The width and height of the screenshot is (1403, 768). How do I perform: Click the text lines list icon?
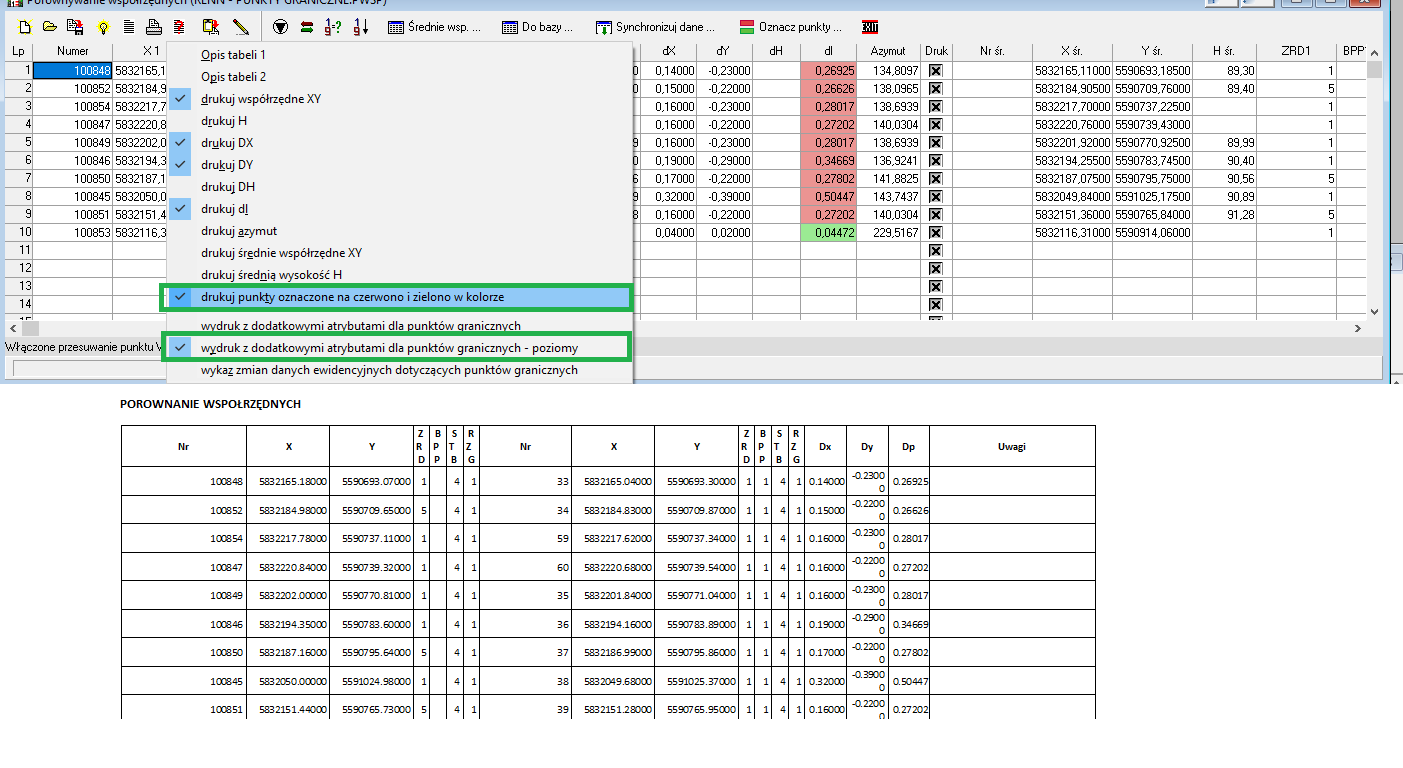tap(128, 27)
